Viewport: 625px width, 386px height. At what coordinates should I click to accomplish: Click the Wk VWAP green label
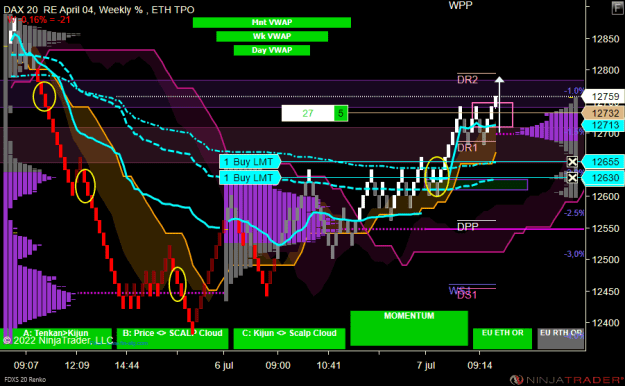272,36
